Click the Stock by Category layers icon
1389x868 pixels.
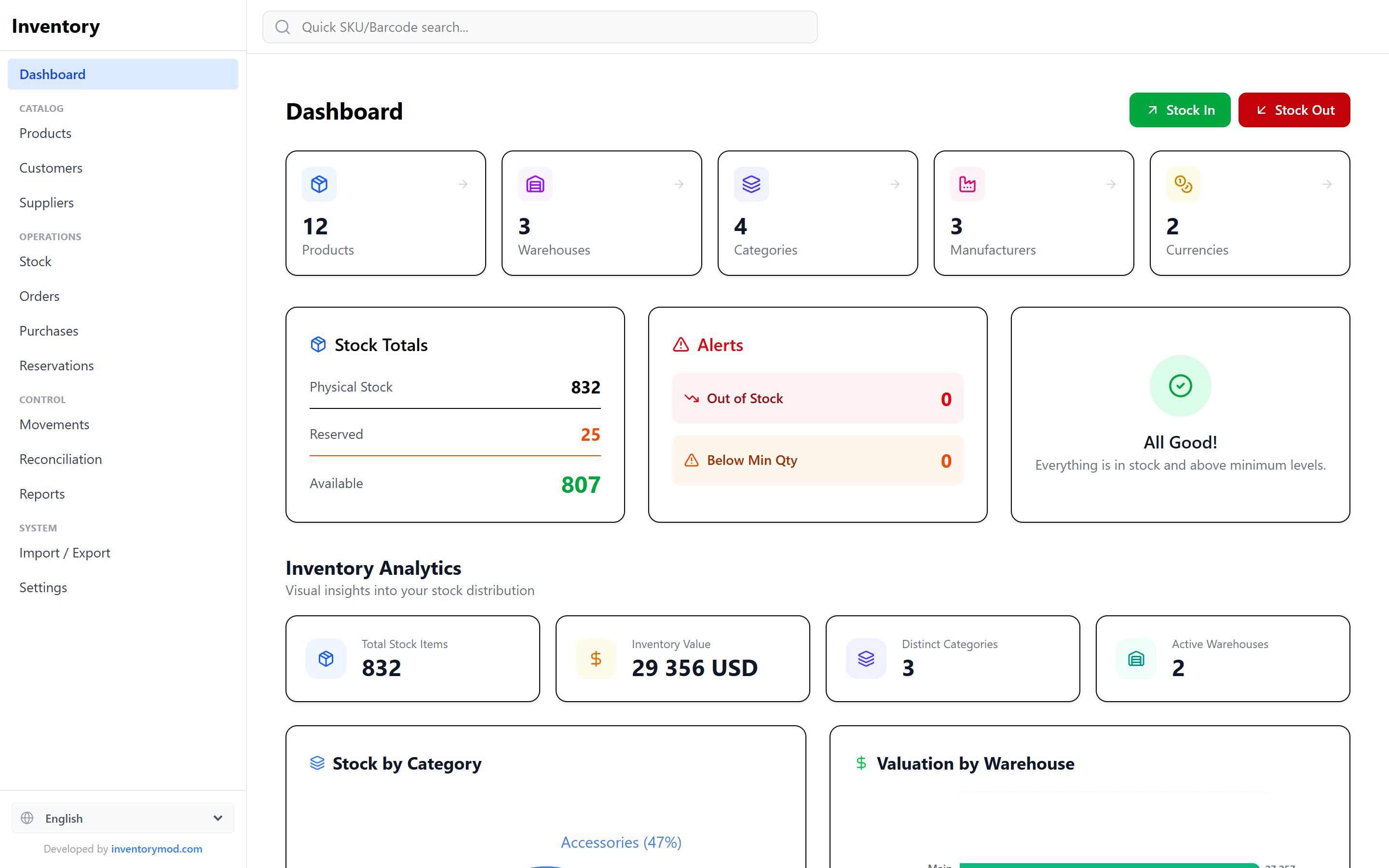[317, 763]
